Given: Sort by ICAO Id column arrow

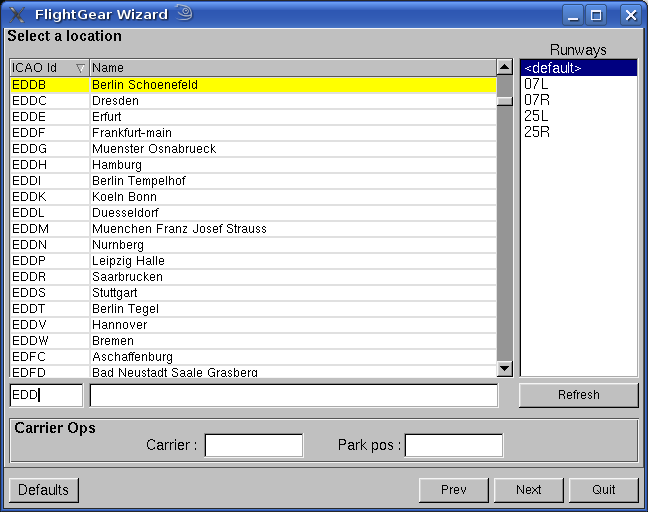Looking at the screenshot, I should coord(80,68).
